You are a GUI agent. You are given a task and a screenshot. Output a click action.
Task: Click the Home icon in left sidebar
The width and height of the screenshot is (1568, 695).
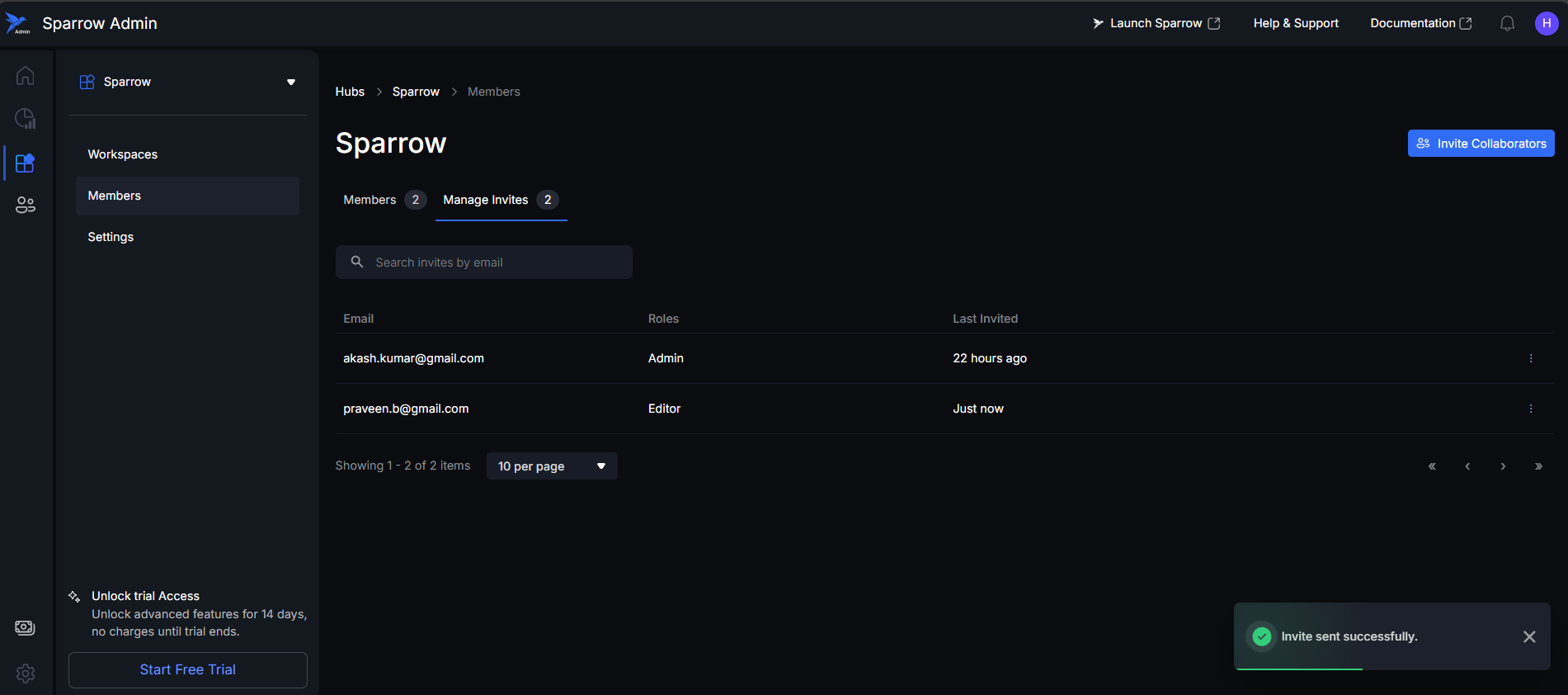click(x=26, y=76)
